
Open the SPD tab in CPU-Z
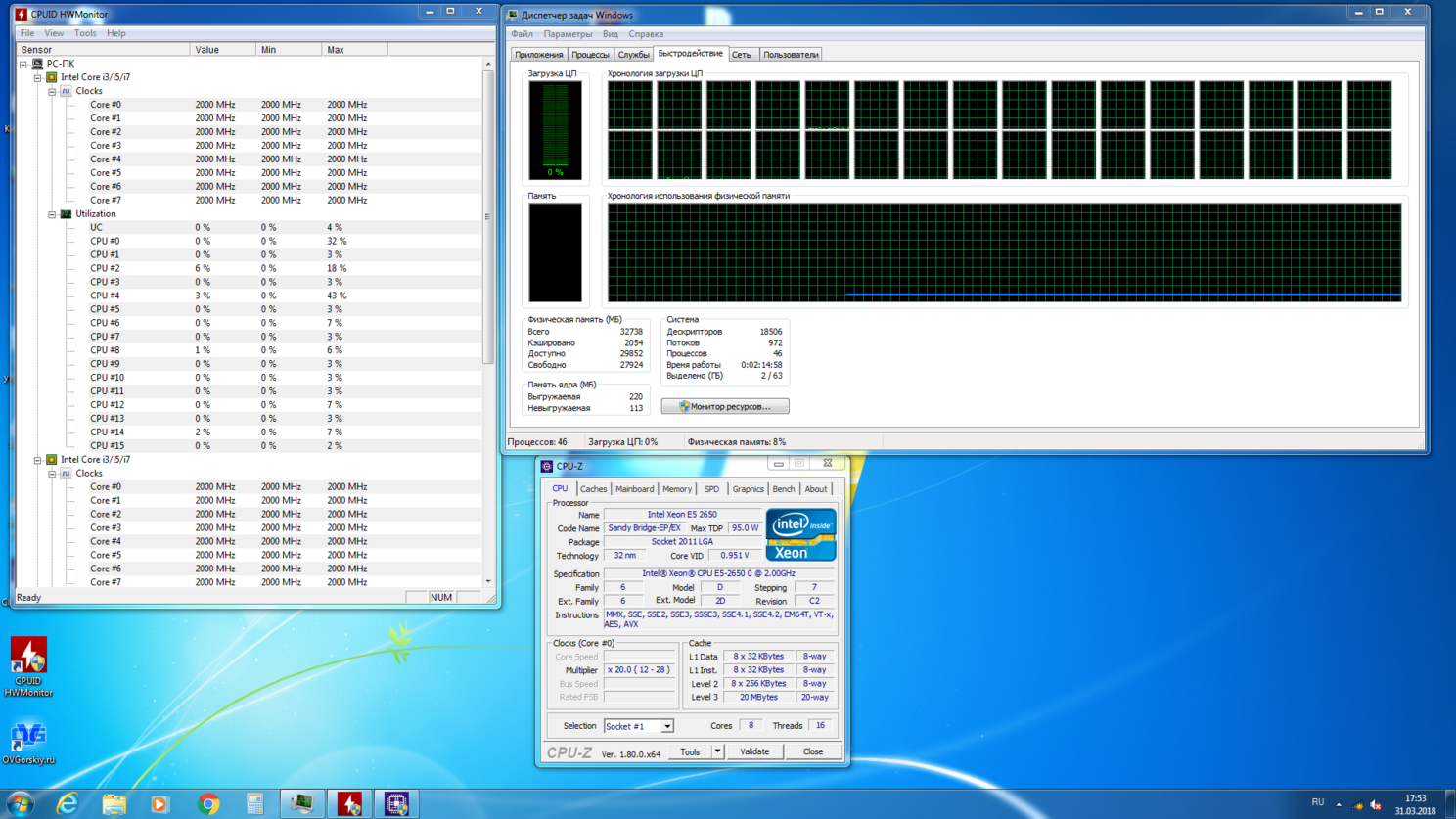coord(711,489)
